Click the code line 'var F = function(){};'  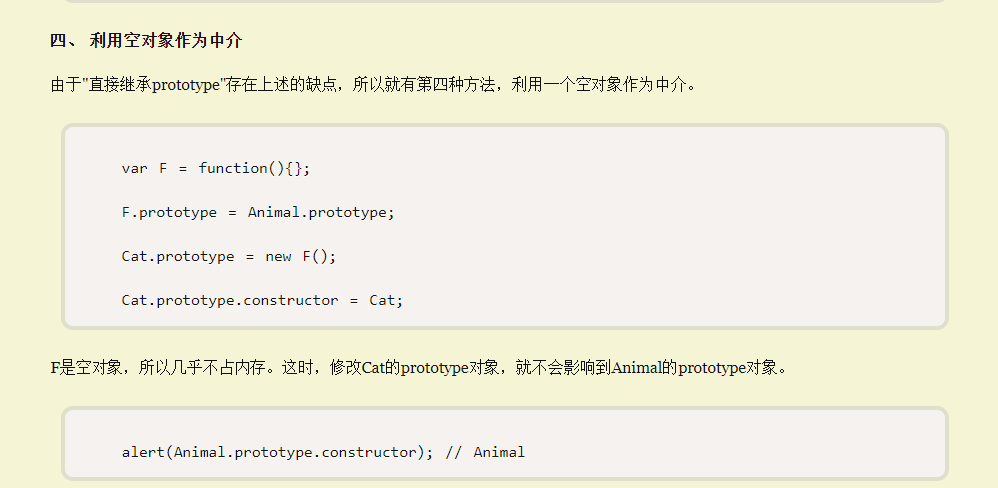(x=216, y=168)
